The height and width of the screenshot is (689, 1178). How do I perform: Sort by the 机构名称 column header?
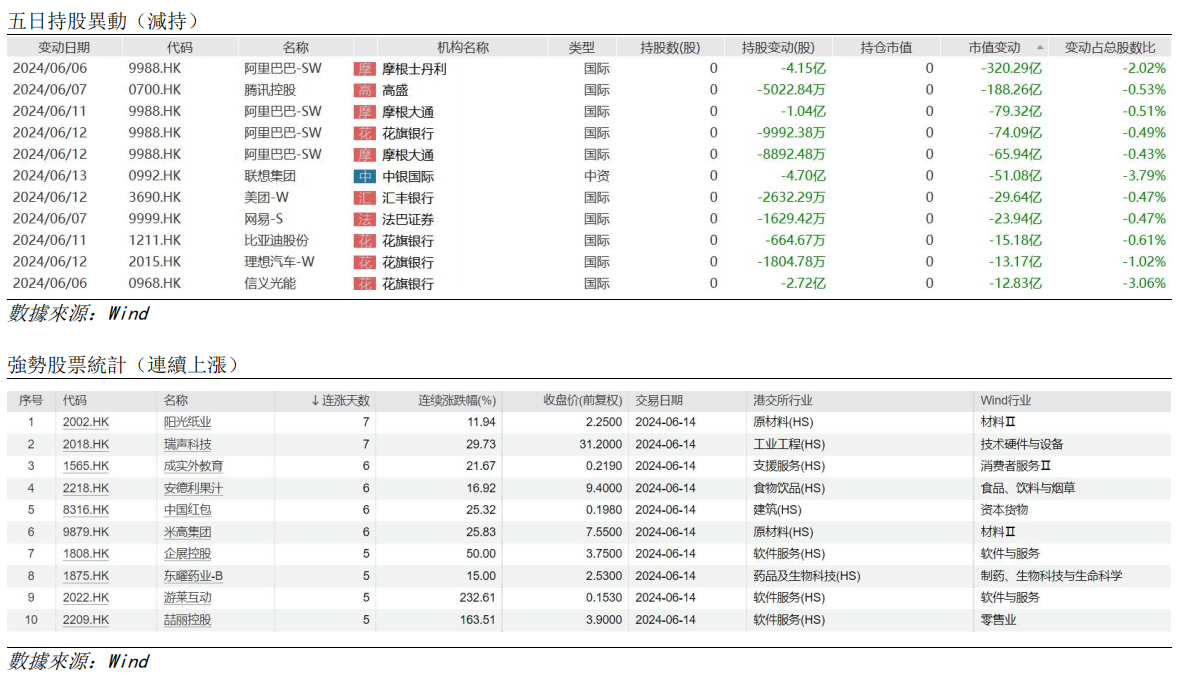coord(463,47)
